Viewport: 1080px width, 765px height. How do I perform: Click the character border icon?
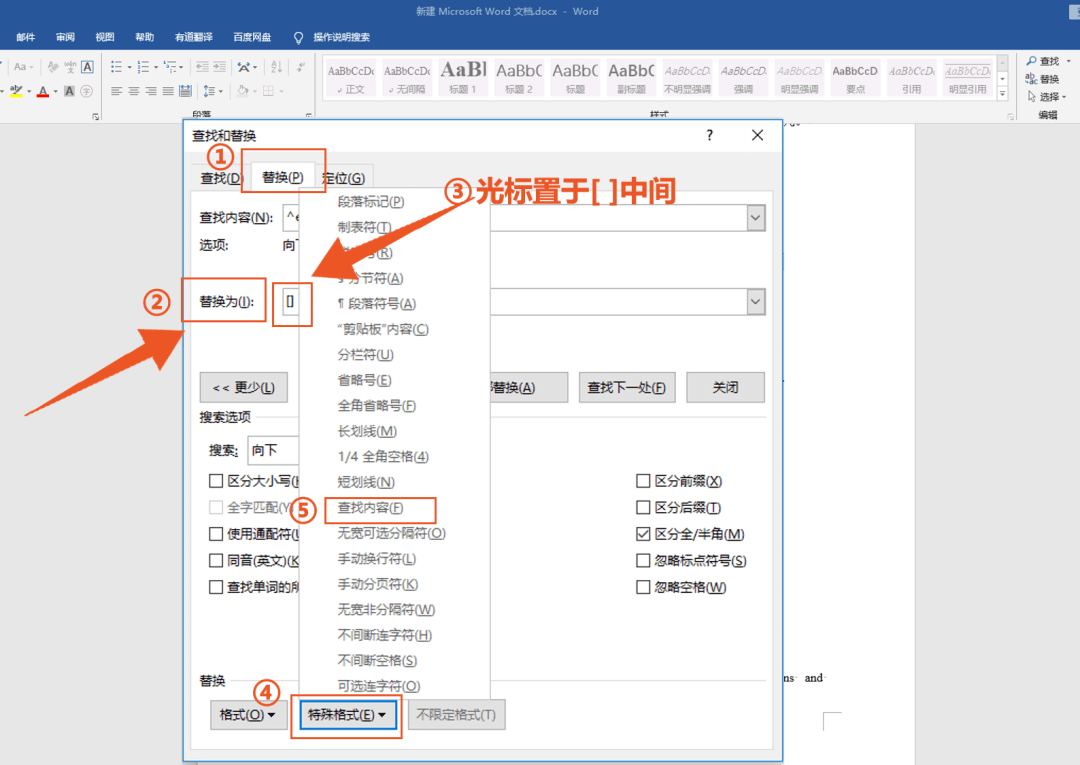[87, 67]
